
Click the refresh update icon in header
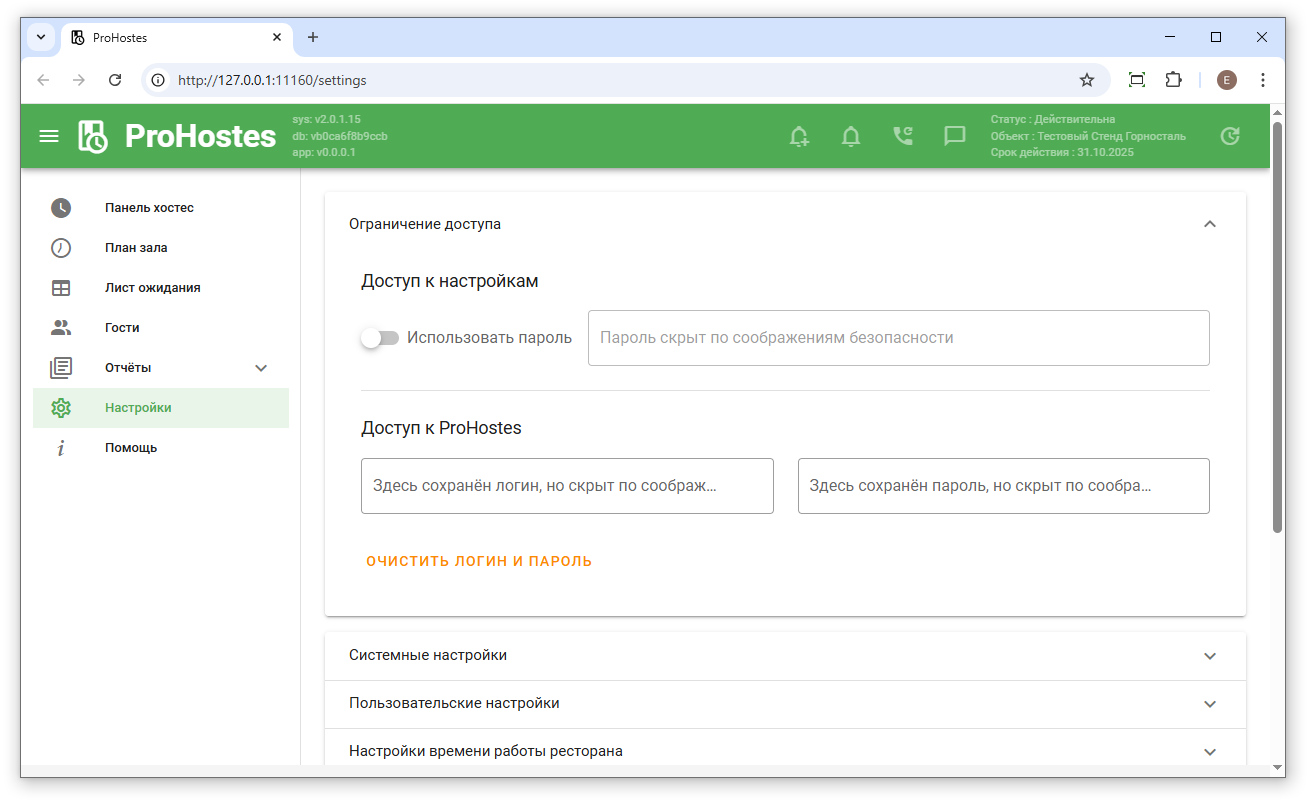[x=1231, y=136]
